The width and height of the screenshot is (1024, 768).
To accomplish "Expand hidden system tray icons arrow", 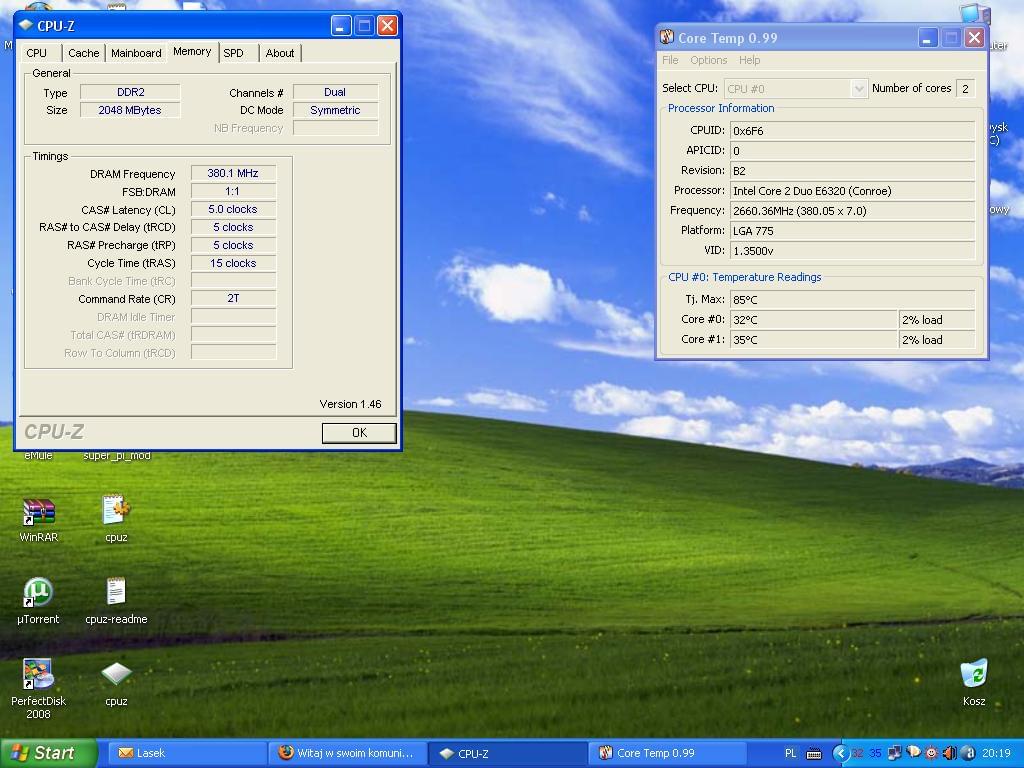I will (x=840, y=753).
